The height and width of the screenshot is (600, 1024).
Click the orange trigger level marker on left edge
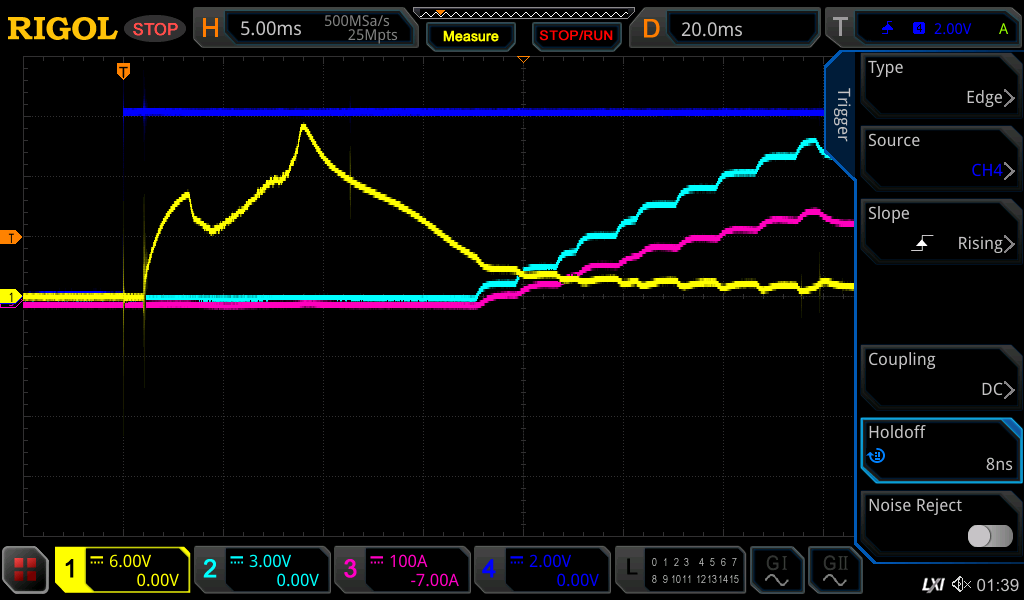11,237
